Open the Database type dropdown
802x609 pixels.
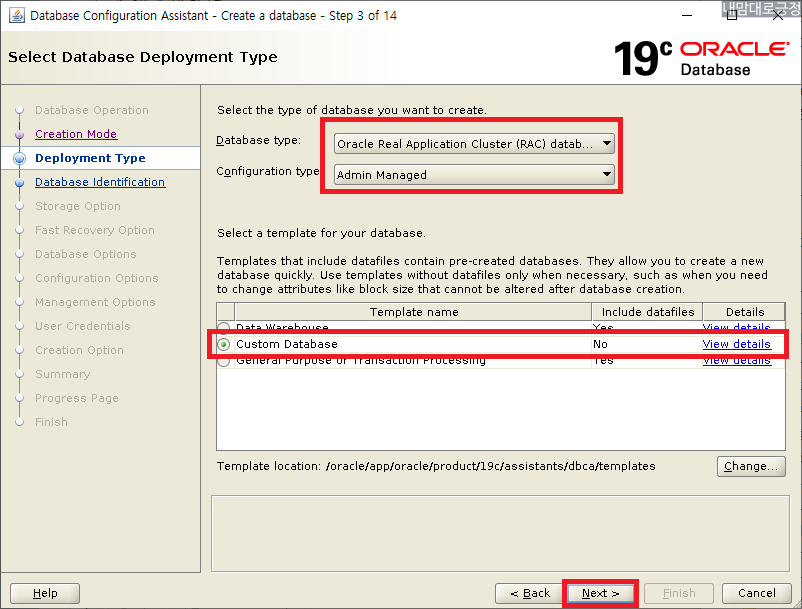[474, 144]
